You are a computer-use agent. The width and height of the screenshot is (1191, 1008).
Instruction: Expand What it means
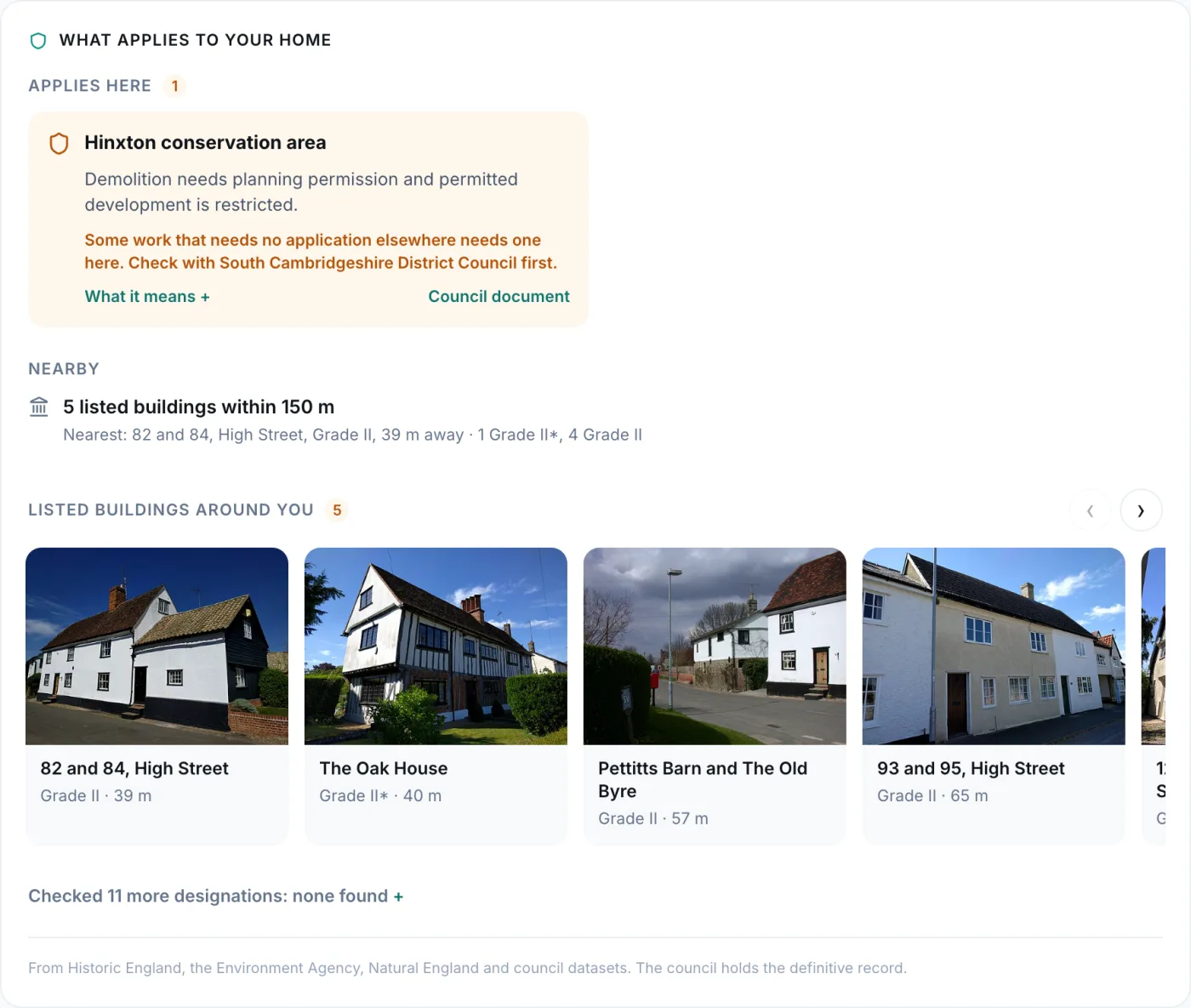(x=147, y=297)
